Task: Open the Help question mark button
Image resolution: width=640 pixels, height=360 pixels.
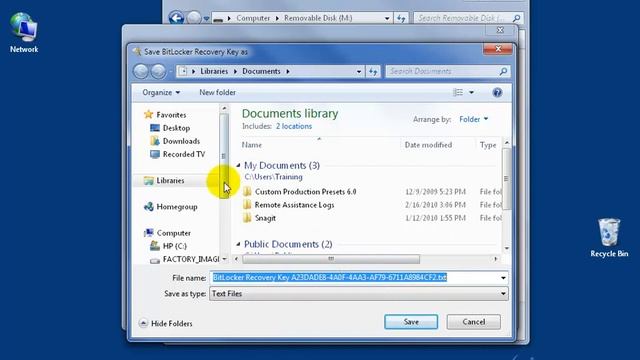Action: click(497, 93)
